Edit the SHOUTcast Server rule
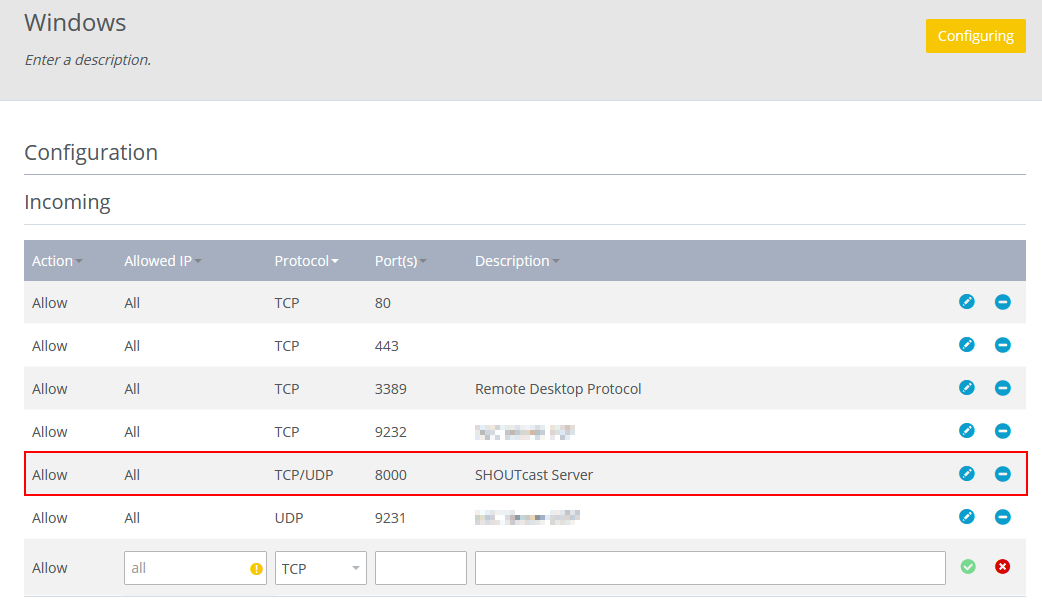Screen dimensions: 1042x615 (967, 474)
